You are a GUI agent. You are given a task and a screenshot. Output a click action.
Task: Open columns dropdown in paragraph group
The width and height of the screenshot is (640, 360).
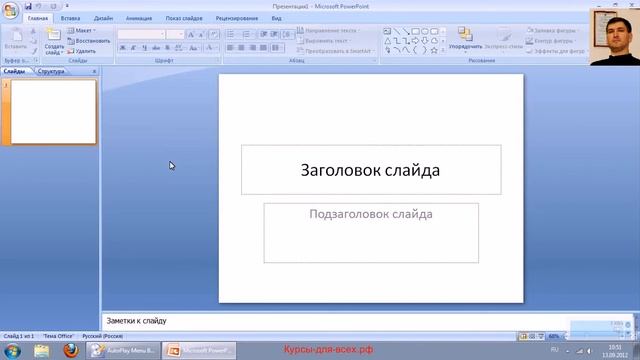pyautogui.click(x=277, y=48)
